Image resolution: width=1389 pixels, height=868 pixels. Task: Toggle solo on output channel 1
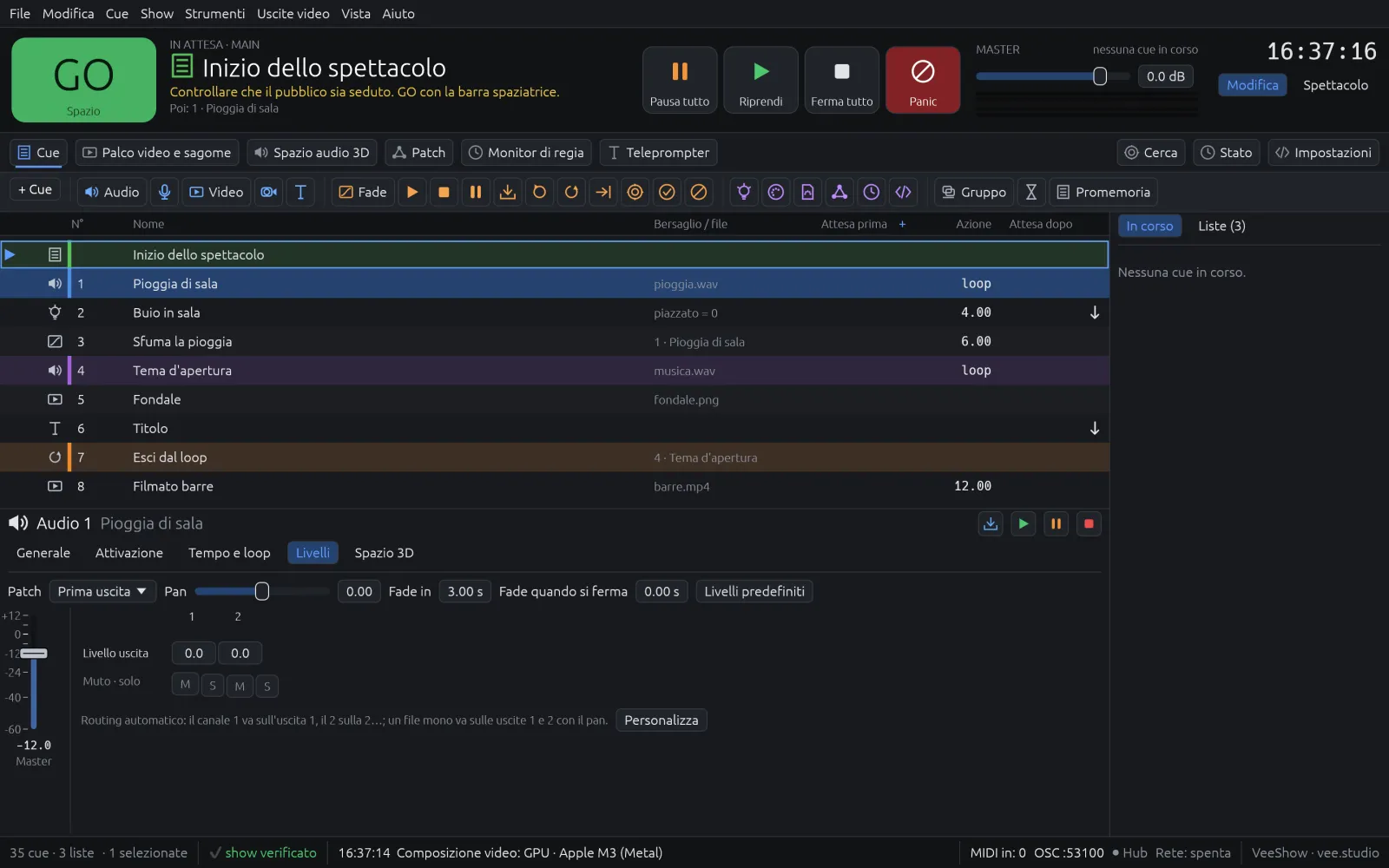(x=213, y=686)
